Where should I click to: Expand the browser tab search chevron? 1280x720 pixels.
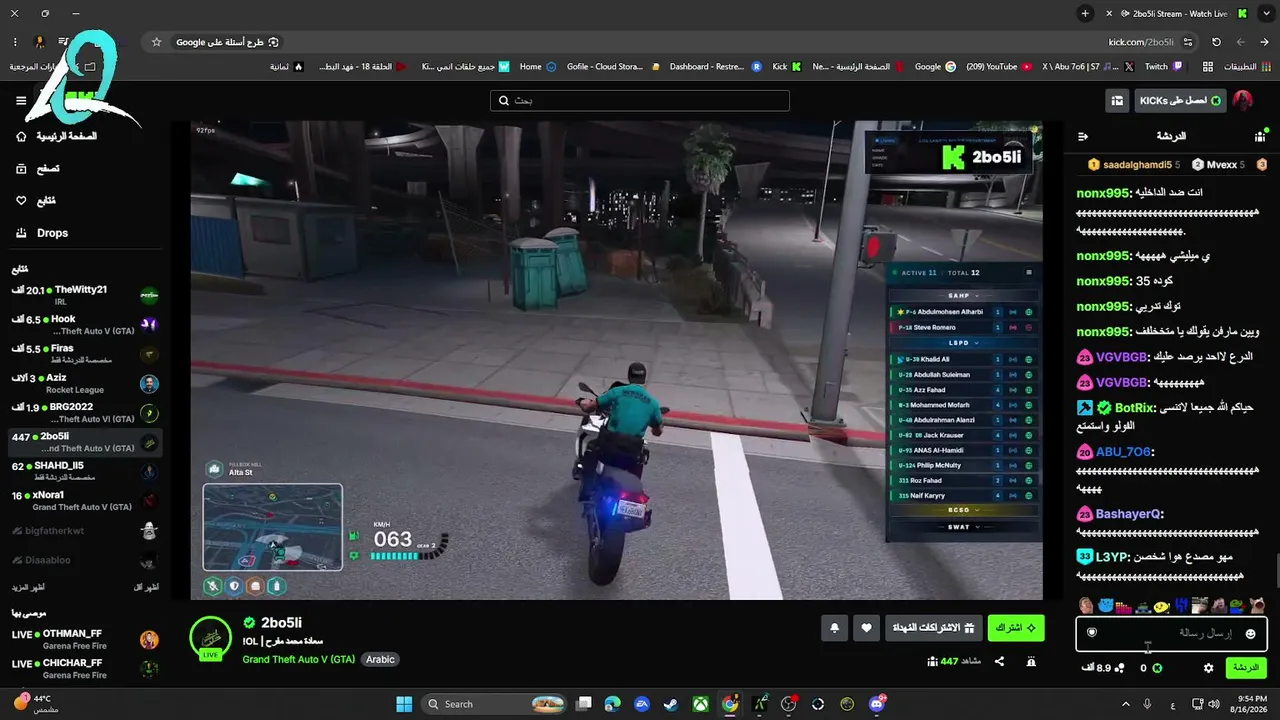[1265, 14]
